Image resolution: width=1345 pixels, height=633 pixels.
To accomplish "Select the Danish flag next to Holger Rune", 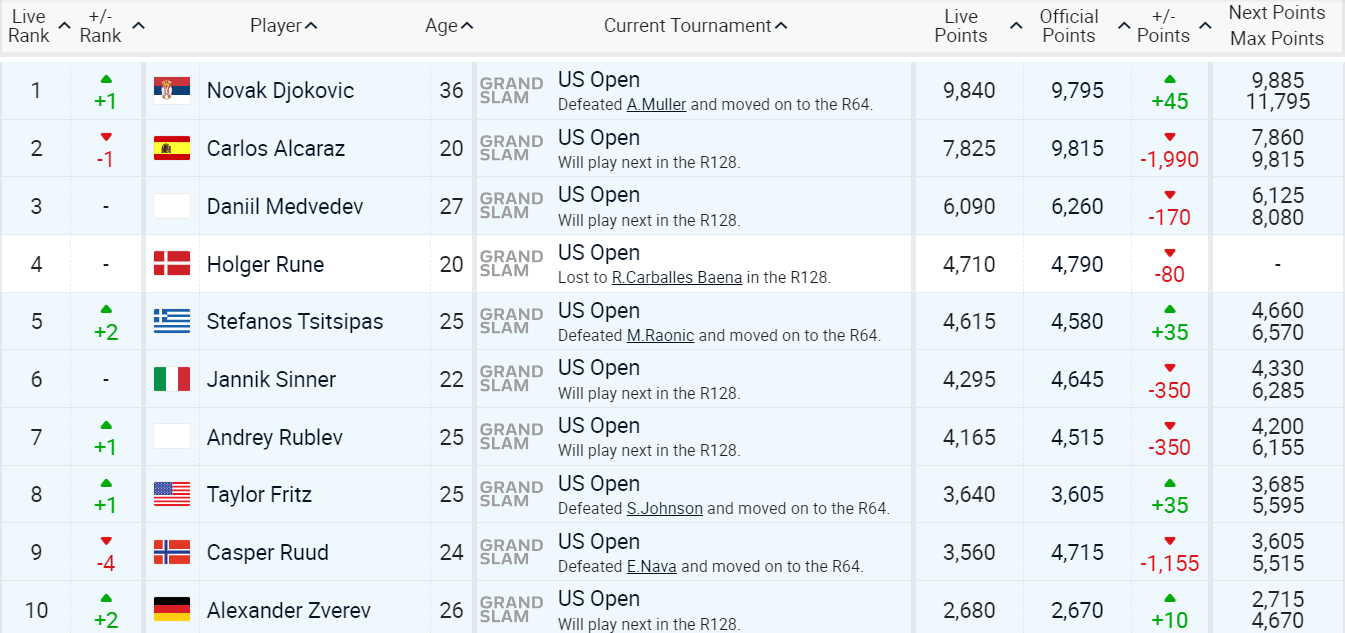I will [x=171, y=263].
